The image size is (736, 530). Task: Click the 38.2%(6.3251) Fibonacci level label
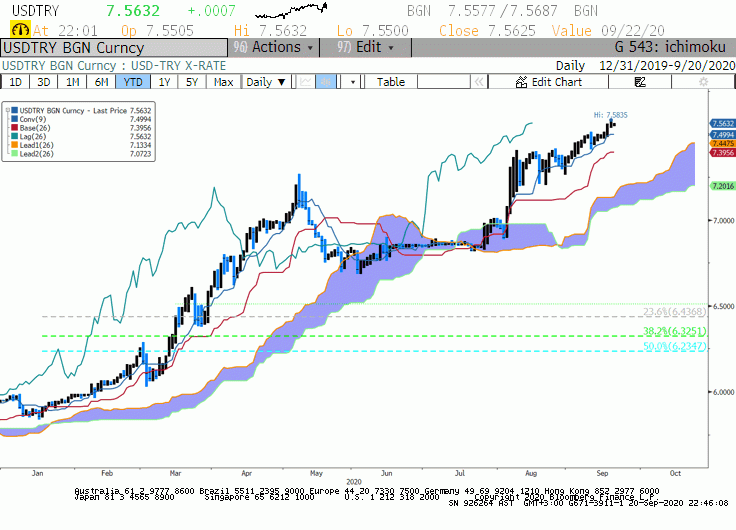pyautogui.click(x=675, y=331)
